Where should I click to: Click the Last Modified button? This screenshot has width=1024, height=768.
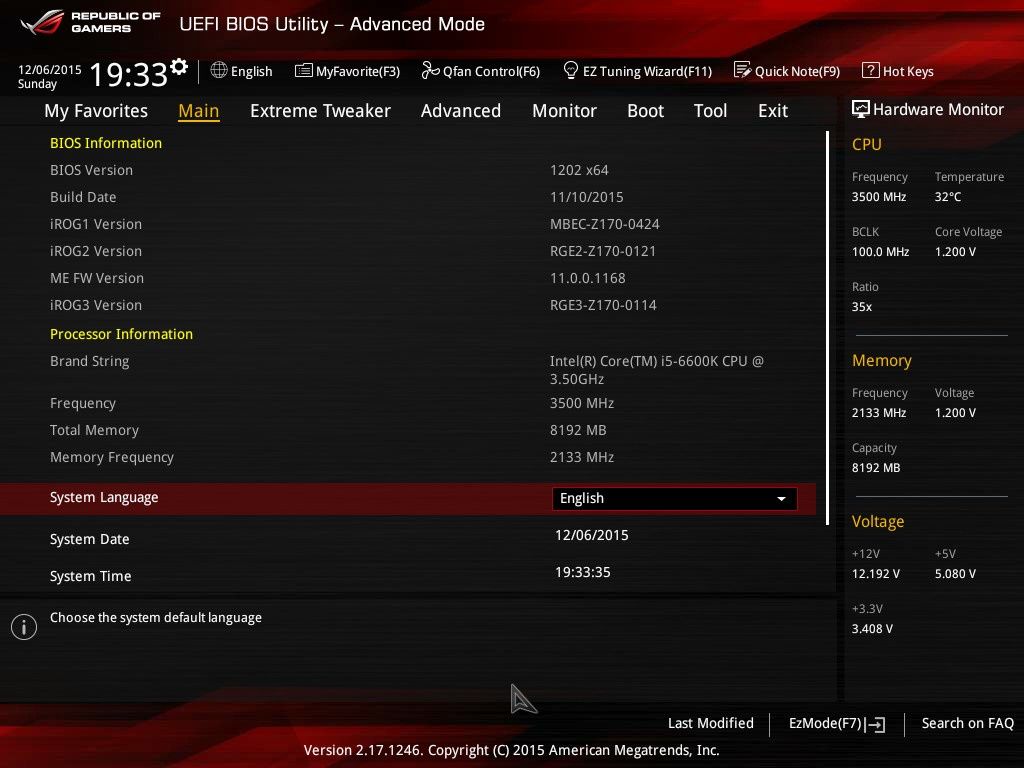(711, 723)
